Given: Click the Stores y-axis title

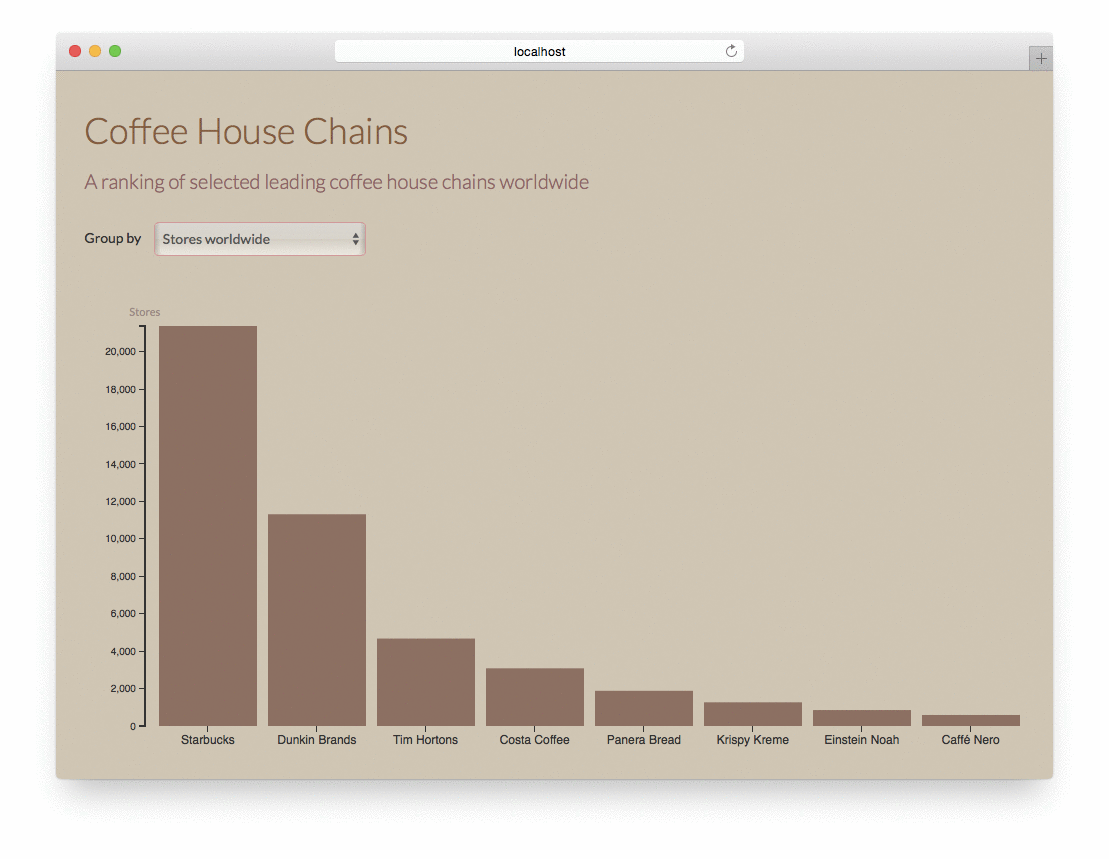Looking at the screenshot, I should tap(144, 312).
